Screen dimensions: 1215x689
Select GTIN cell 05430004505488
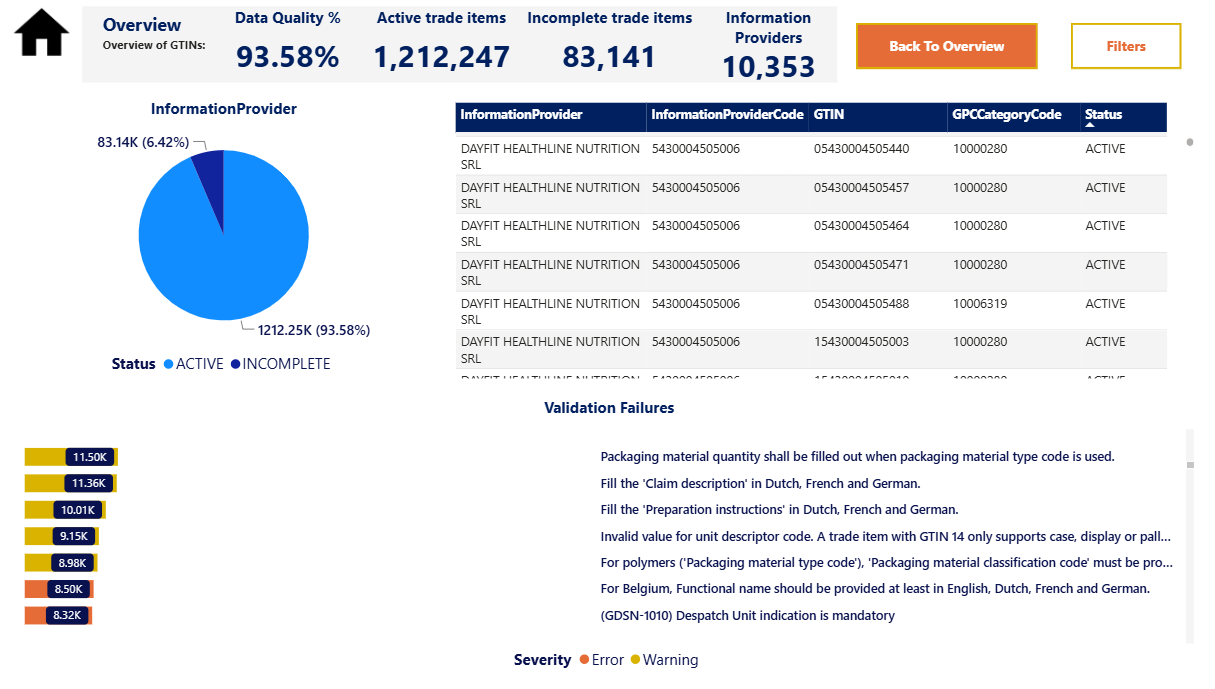(x=861, y=304)
